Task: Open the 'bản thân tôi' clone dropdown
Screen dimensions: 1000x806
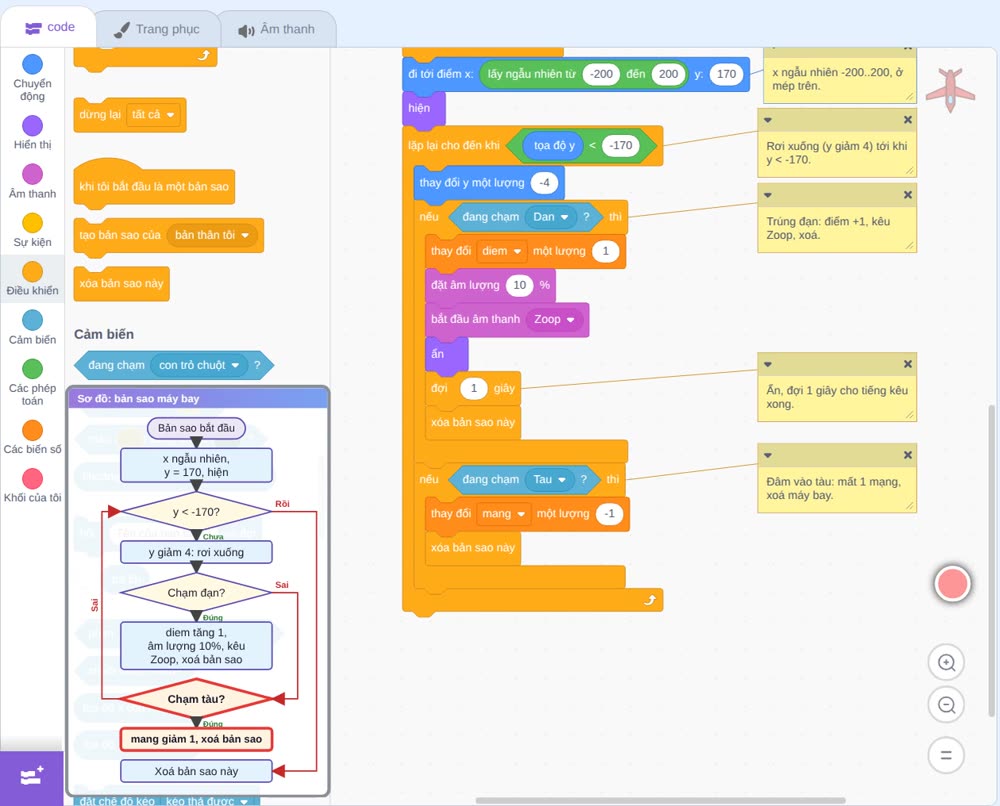Action: 212,235
